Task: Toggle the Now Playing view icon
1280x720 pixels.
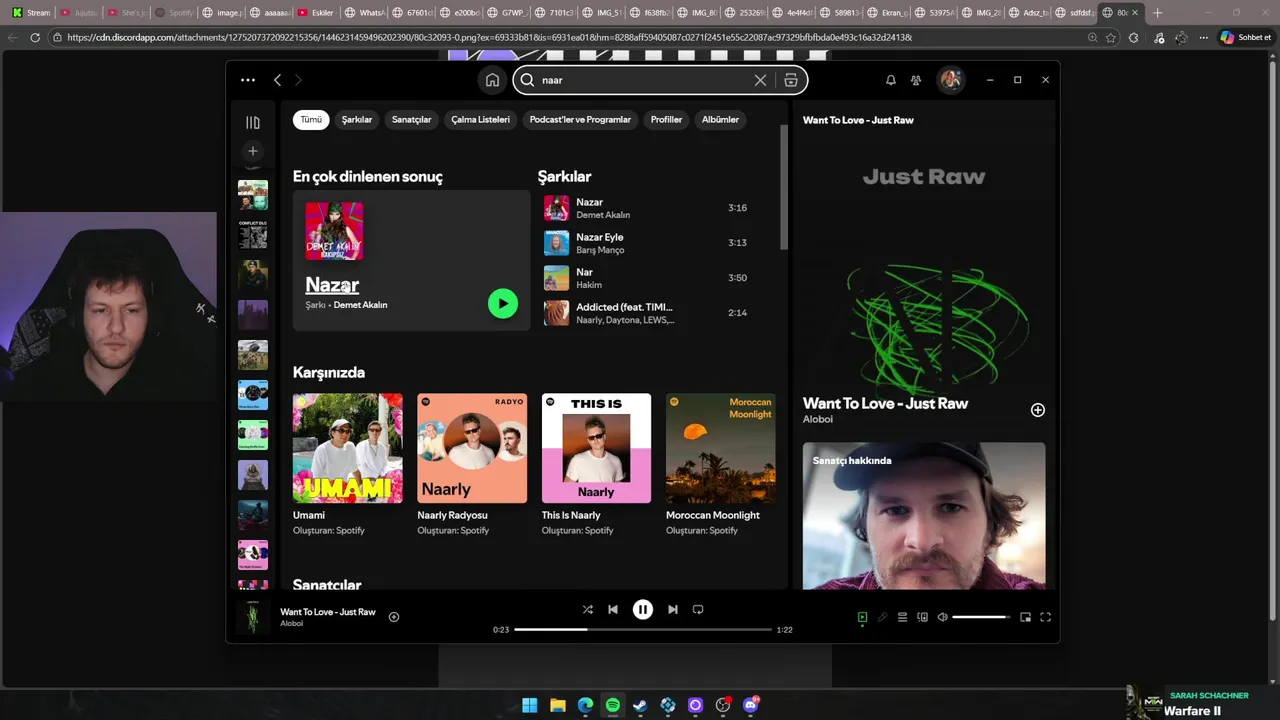Action: pyautogui.click(x=862, y=617)
